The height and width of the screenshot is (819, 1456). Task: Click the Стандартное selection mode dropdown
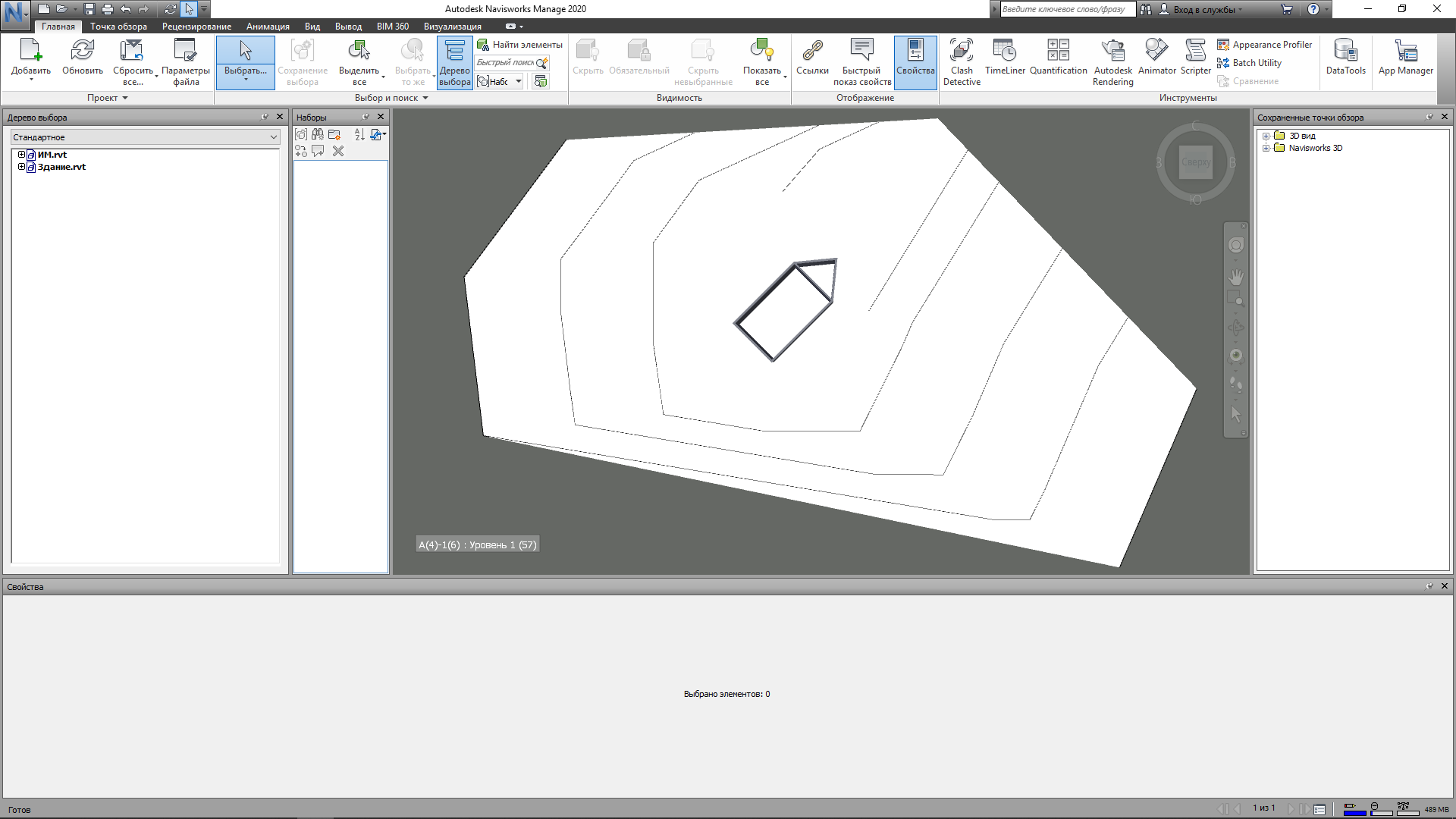[x=145, y=137]
